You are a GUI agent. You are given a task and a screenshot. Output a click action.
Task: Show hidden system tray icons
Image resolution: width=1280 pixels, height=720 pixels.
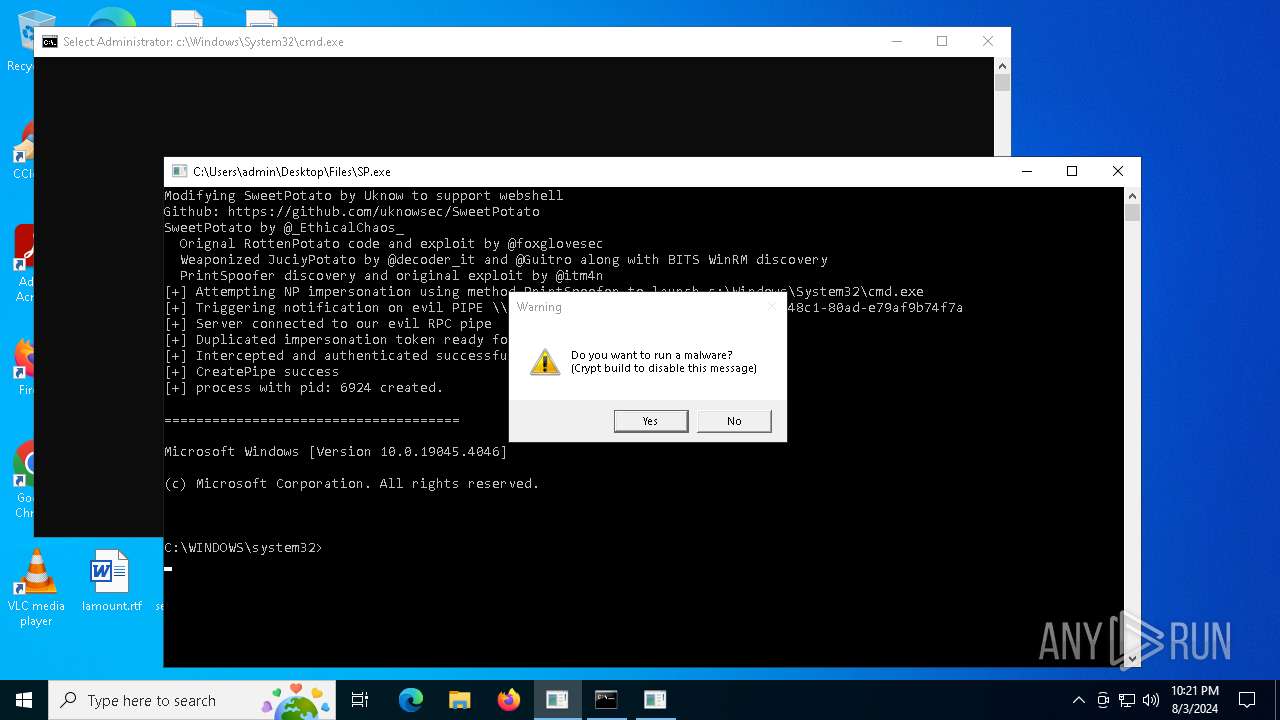(x=1078, y=700)
